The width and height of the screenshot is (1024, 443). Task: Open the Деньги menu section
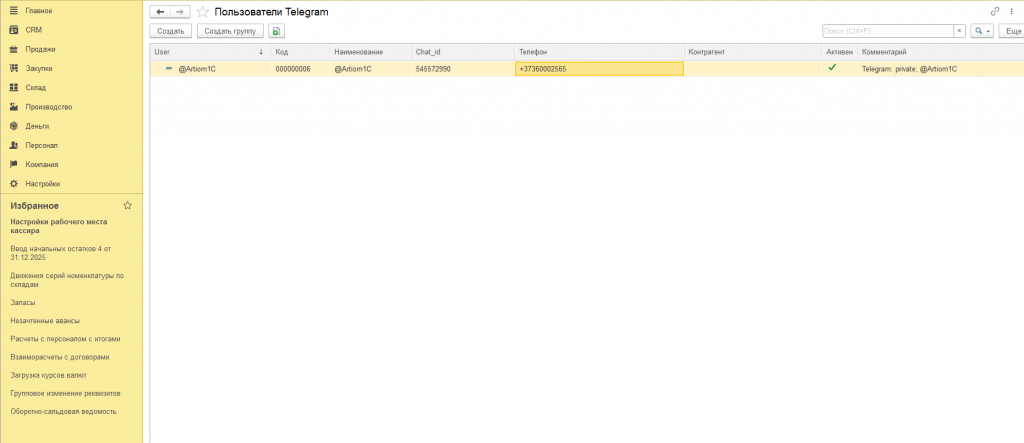[x=37, y=126]
